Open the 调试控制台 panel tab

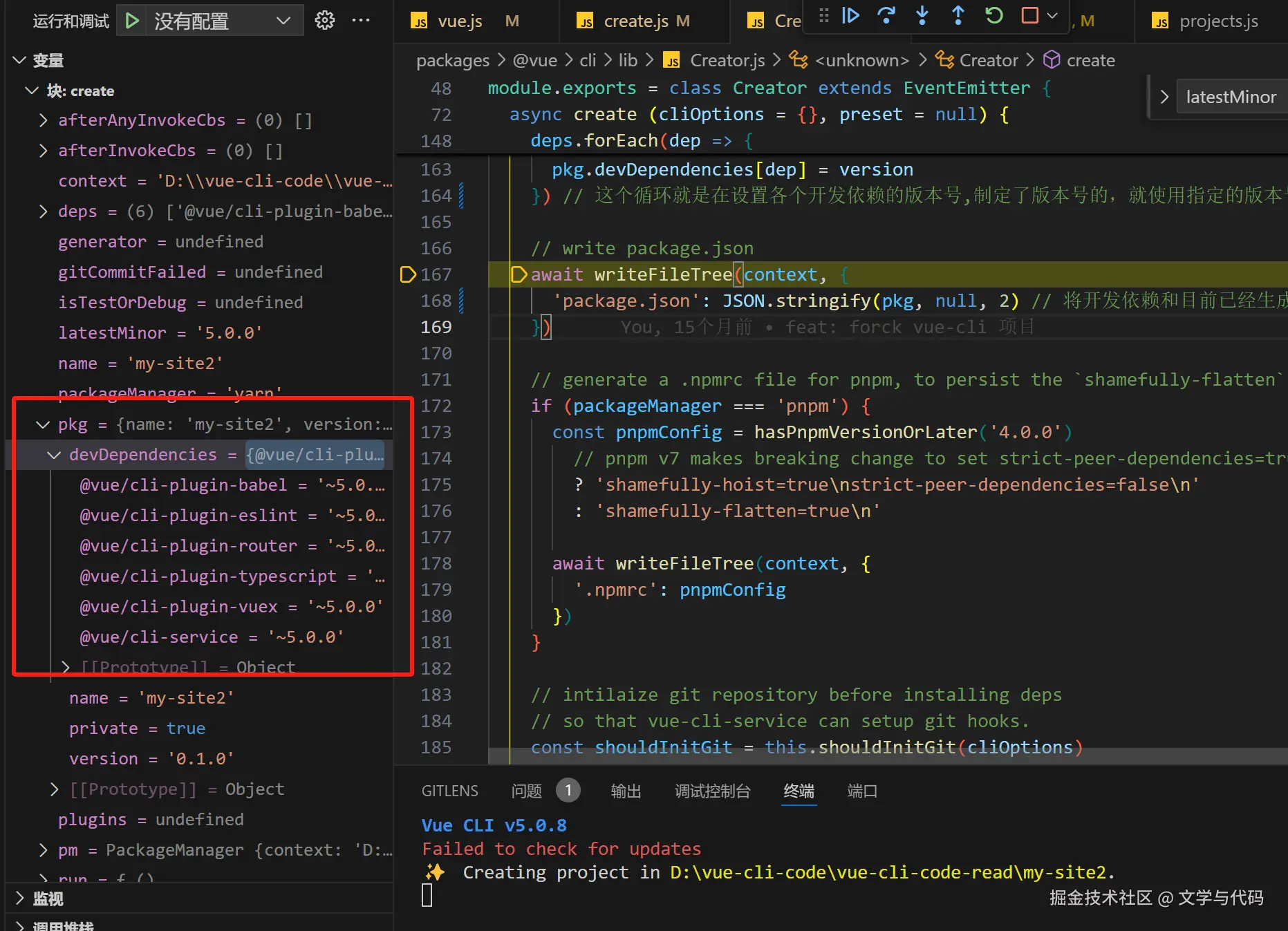[712, 791]
